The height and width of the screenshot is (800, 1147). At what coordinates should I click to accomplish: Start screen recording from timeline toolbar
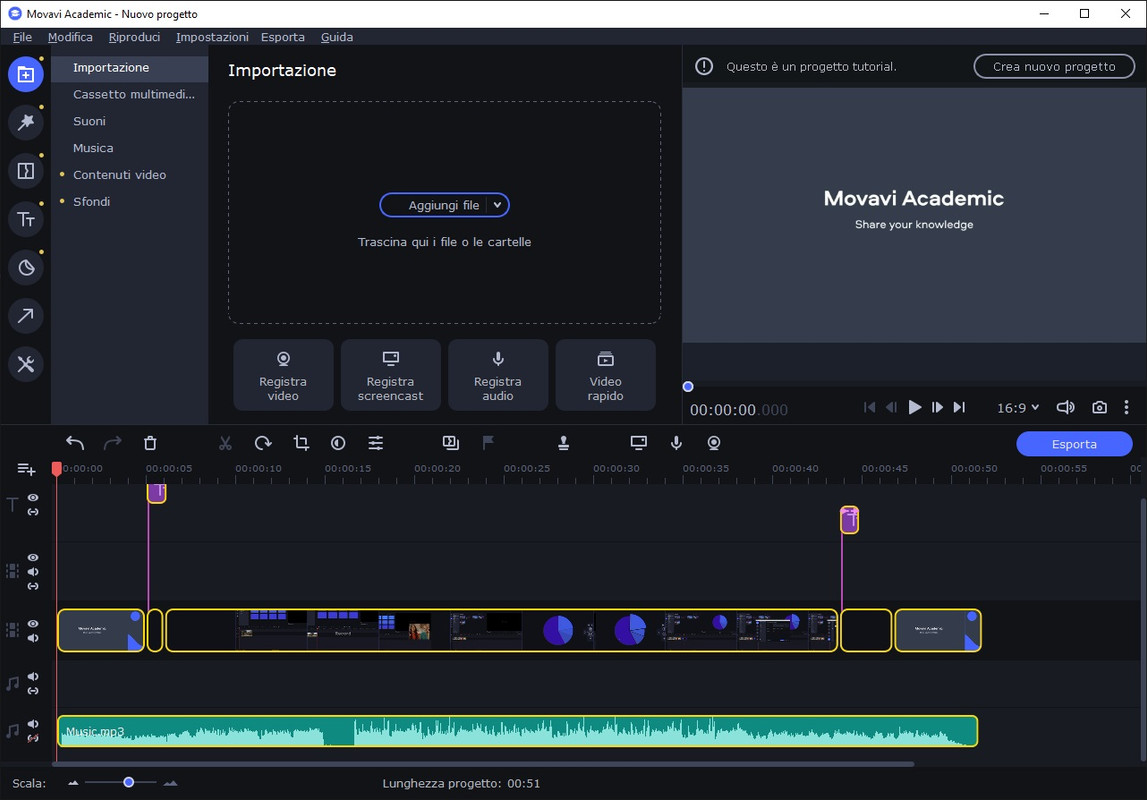[639, 443]
